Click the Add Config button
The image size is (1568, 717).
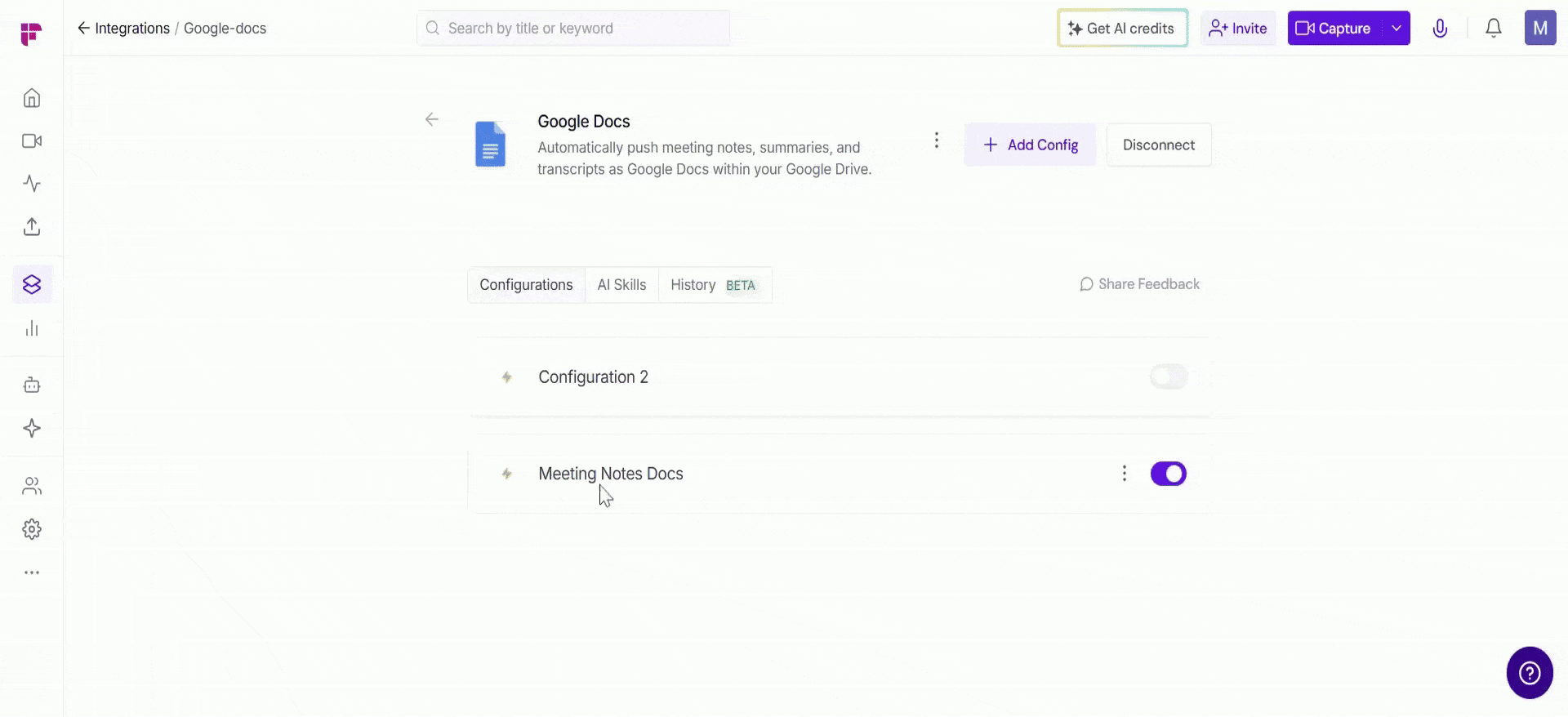[x=1030, y=145]
